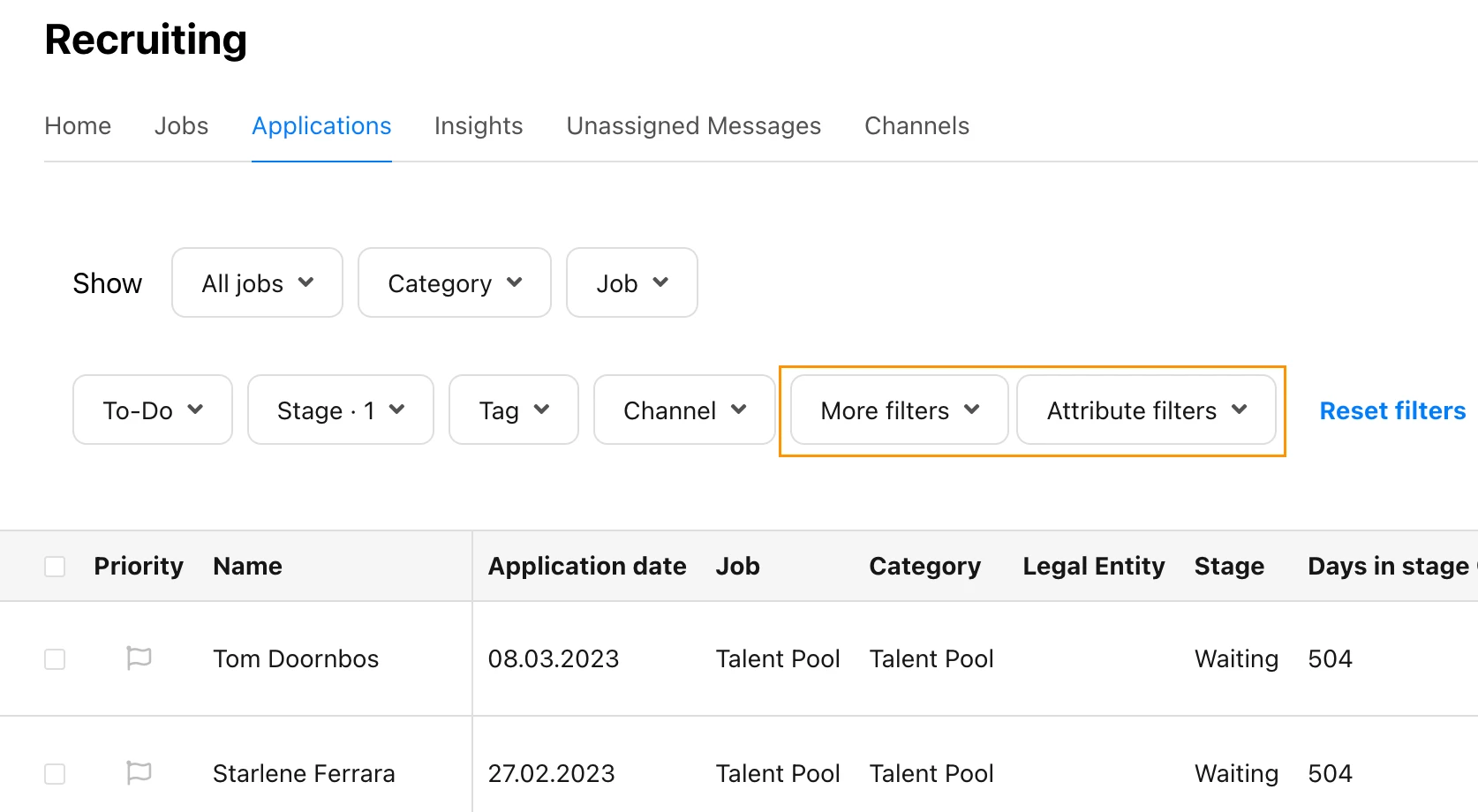This screenshot has height=812, width=1478.
Task: Sort by the Priority column header
Action: pos(139,566)
